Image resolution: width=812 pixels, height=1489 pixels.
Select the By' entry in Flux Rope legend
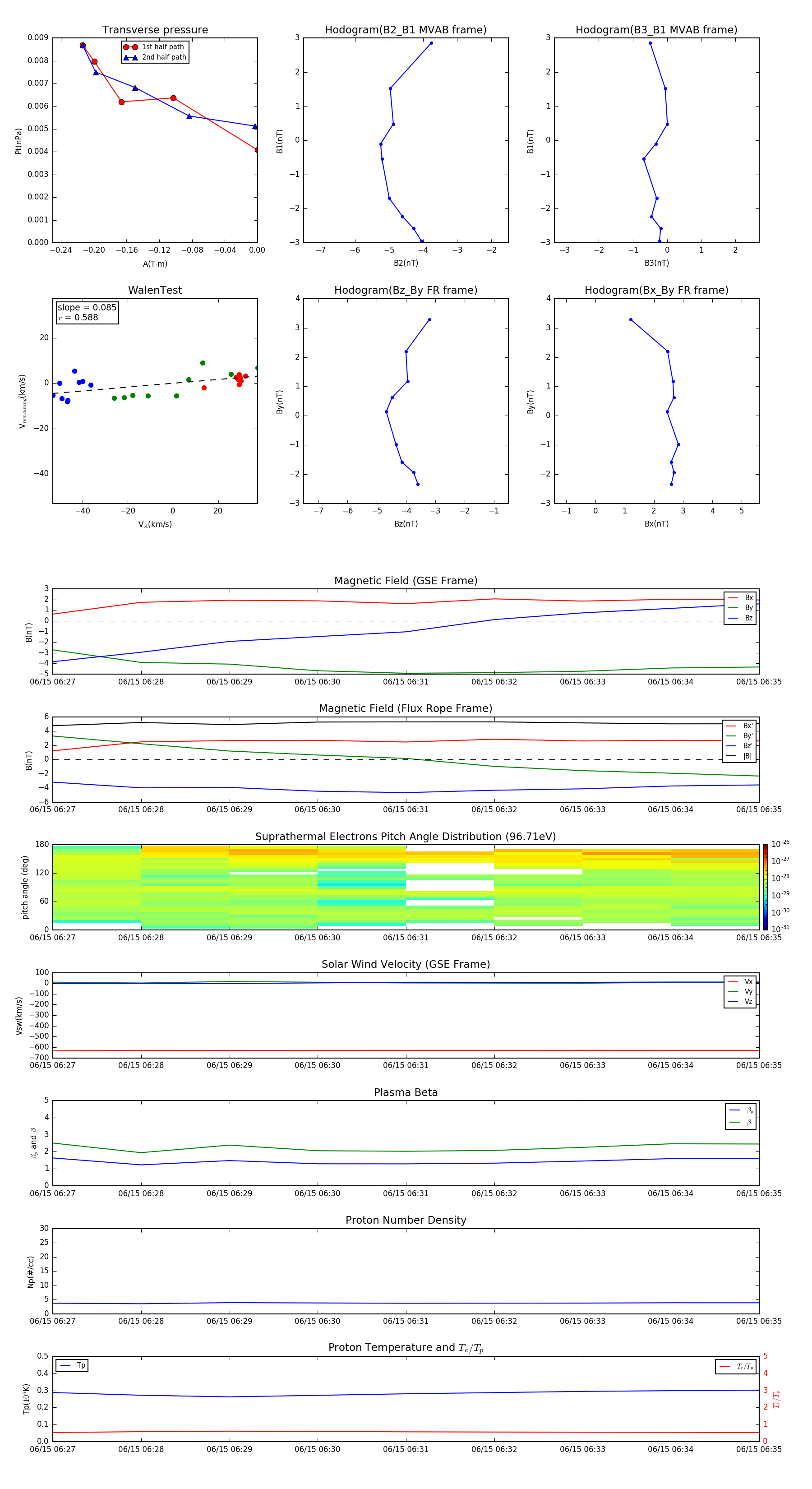point(740,736)
